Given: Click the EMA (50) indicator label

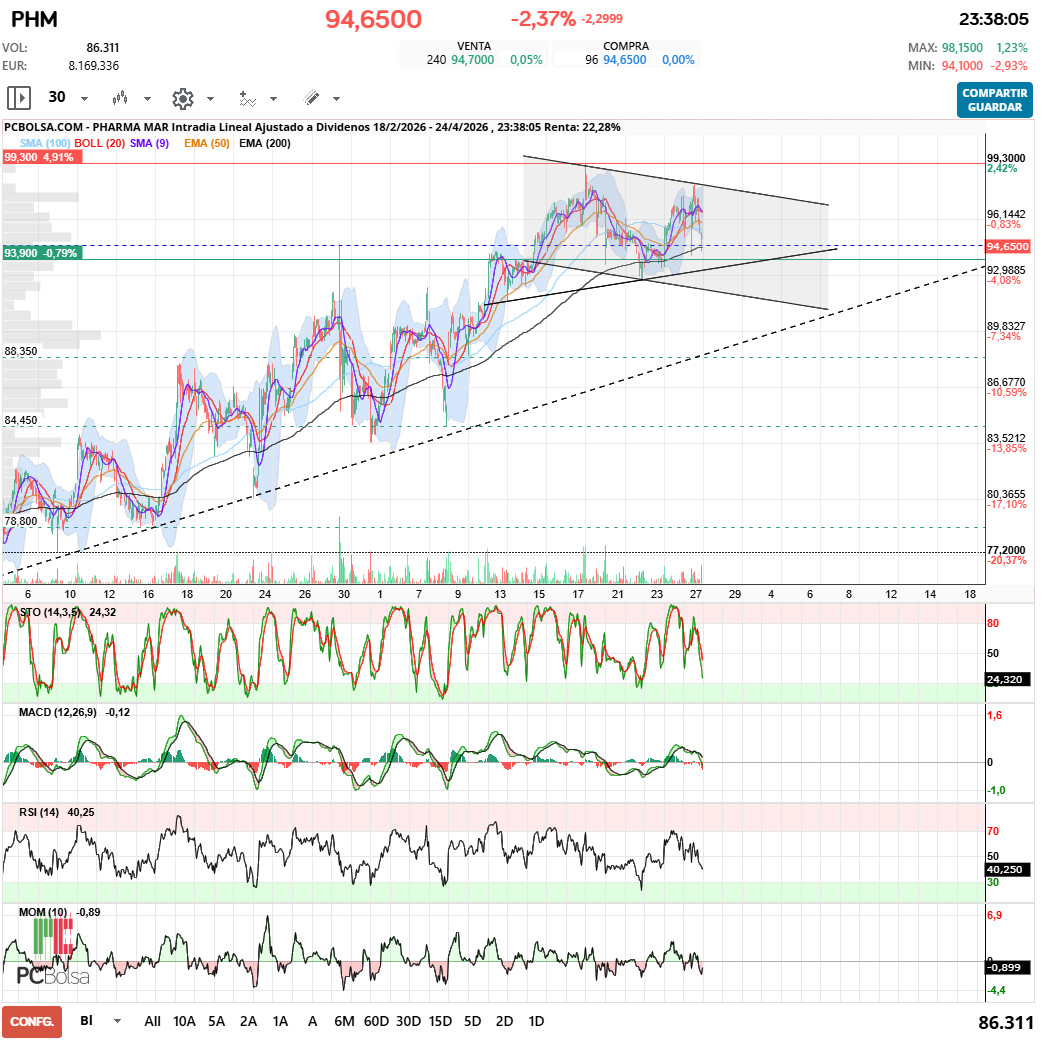Looking at the screenshot, I should 207,143.
